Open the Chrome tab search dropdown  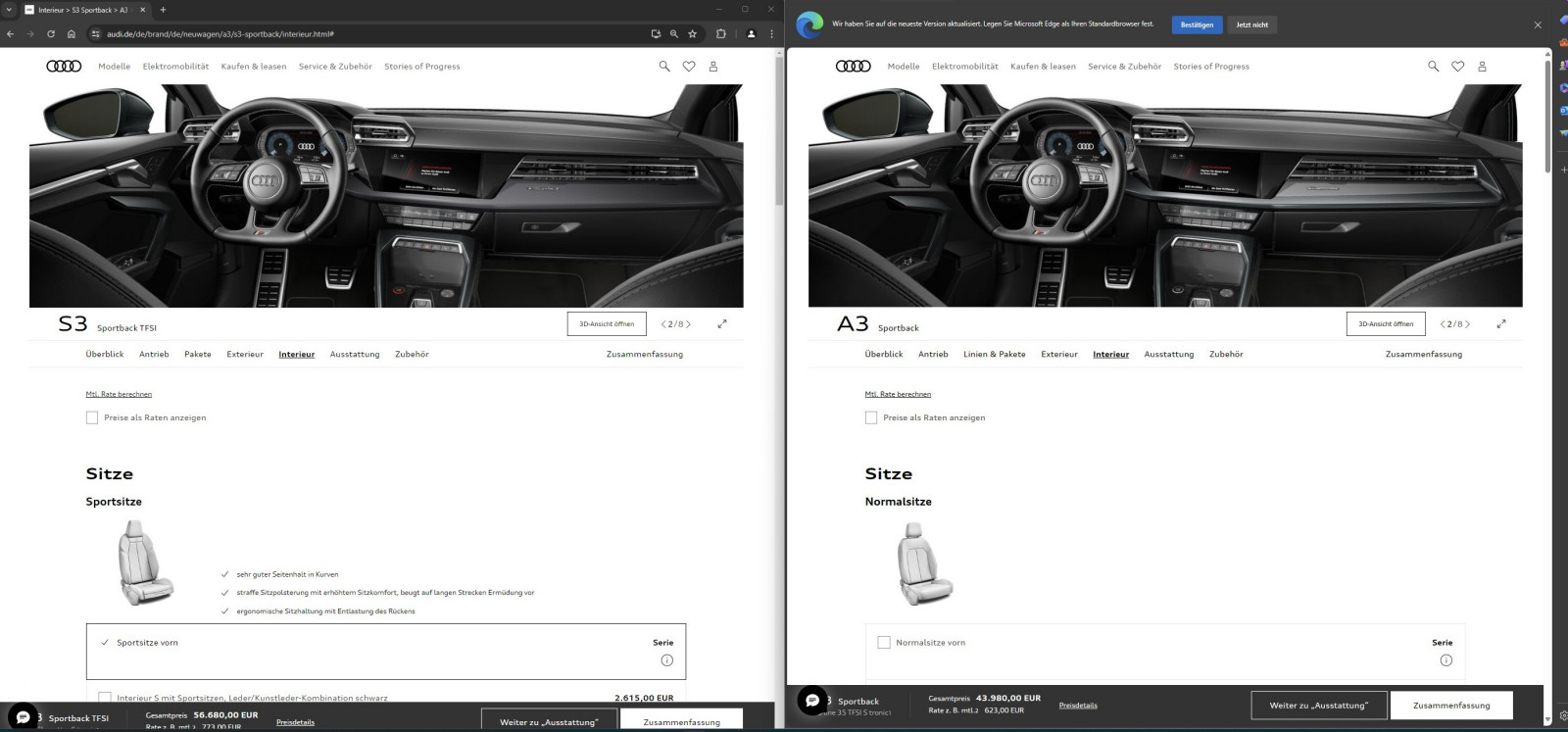point(9,10)
